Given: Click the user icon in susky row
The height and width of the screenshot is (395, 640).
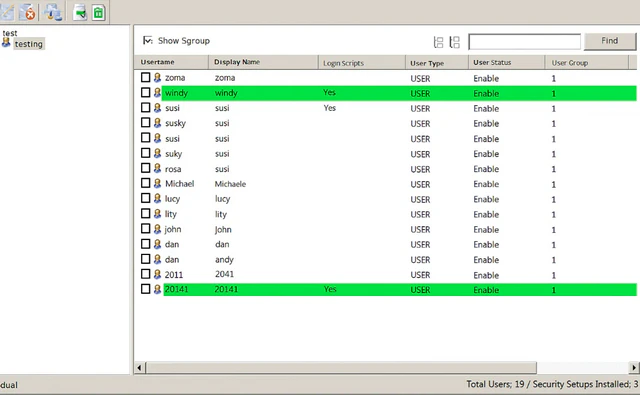Looking at the screenshot, I should click(x=157, y=123).
